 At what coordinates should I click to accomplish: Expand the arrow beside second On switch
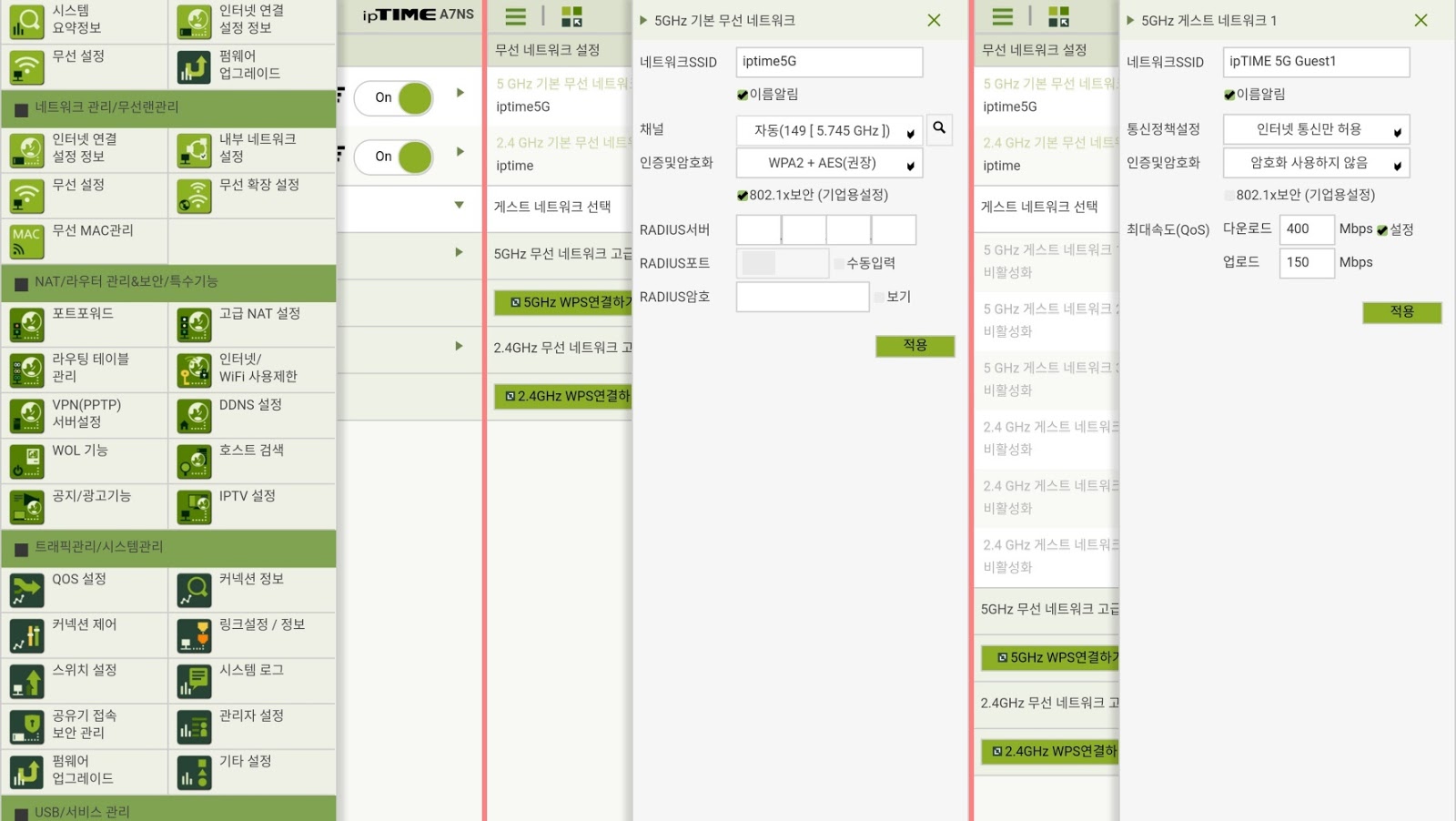click(x=460, y=152)
